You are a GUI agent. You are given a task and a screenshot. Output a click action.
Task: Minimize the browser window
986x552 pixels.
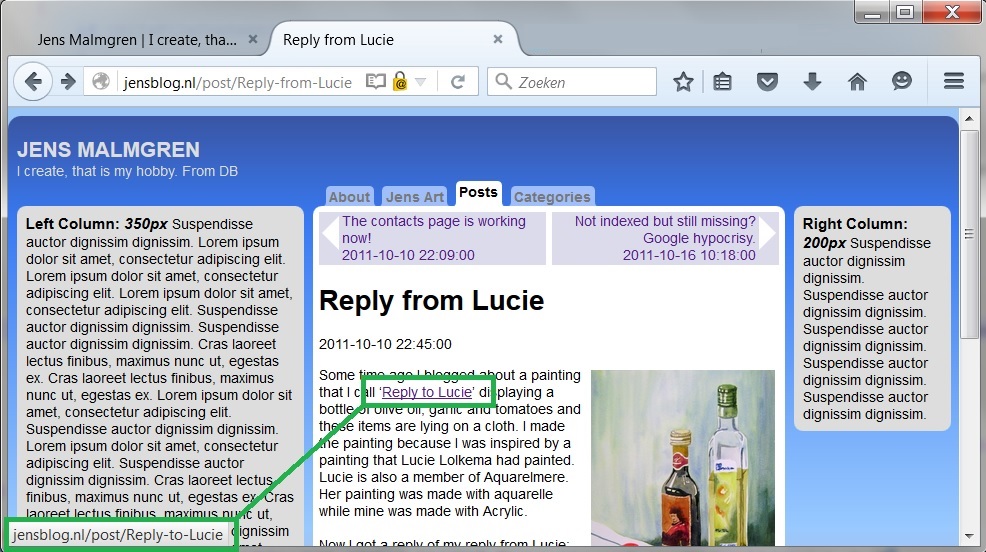[872, 12]
